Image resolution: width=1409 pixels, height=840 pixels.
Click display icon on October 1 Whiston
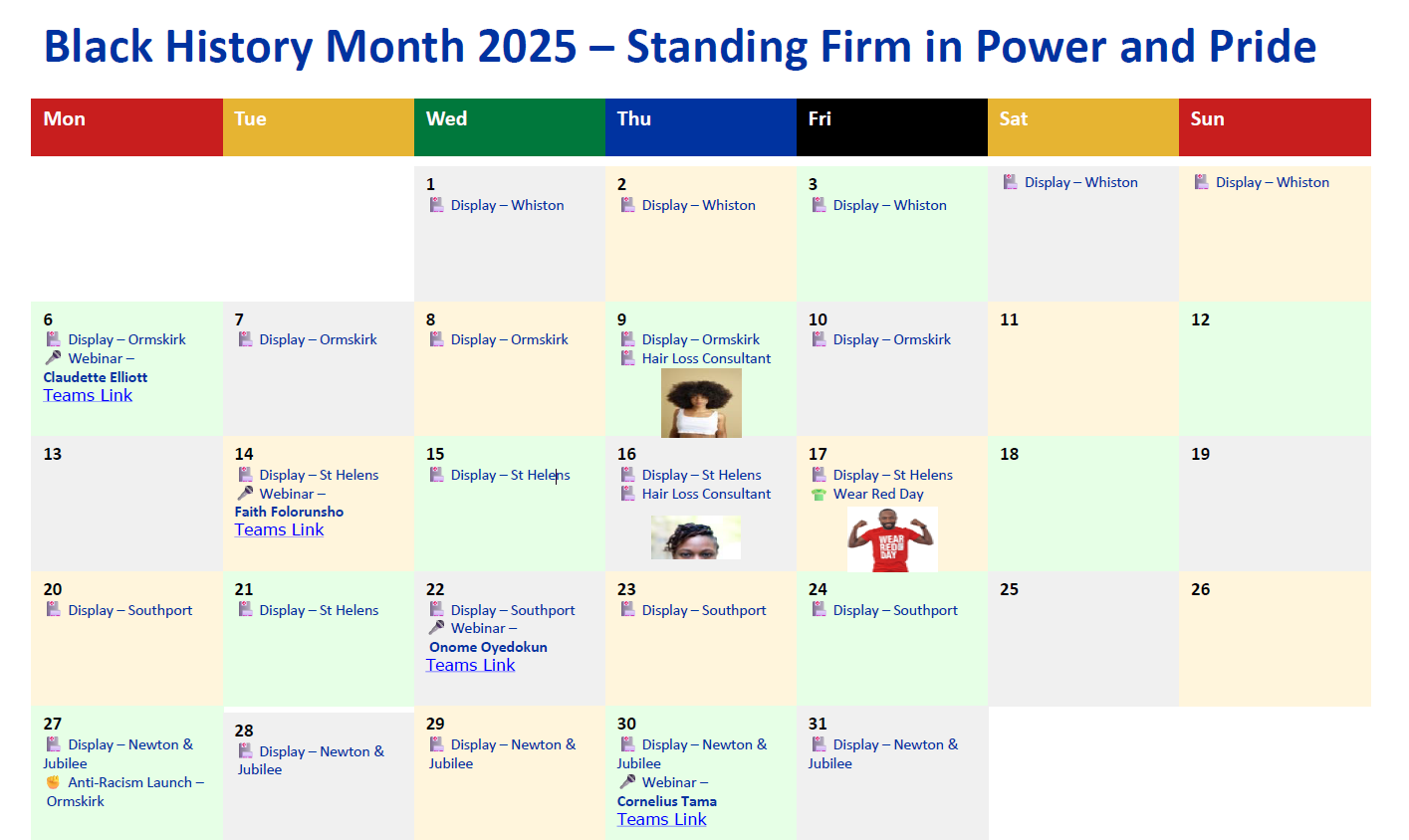pos(436,205)
